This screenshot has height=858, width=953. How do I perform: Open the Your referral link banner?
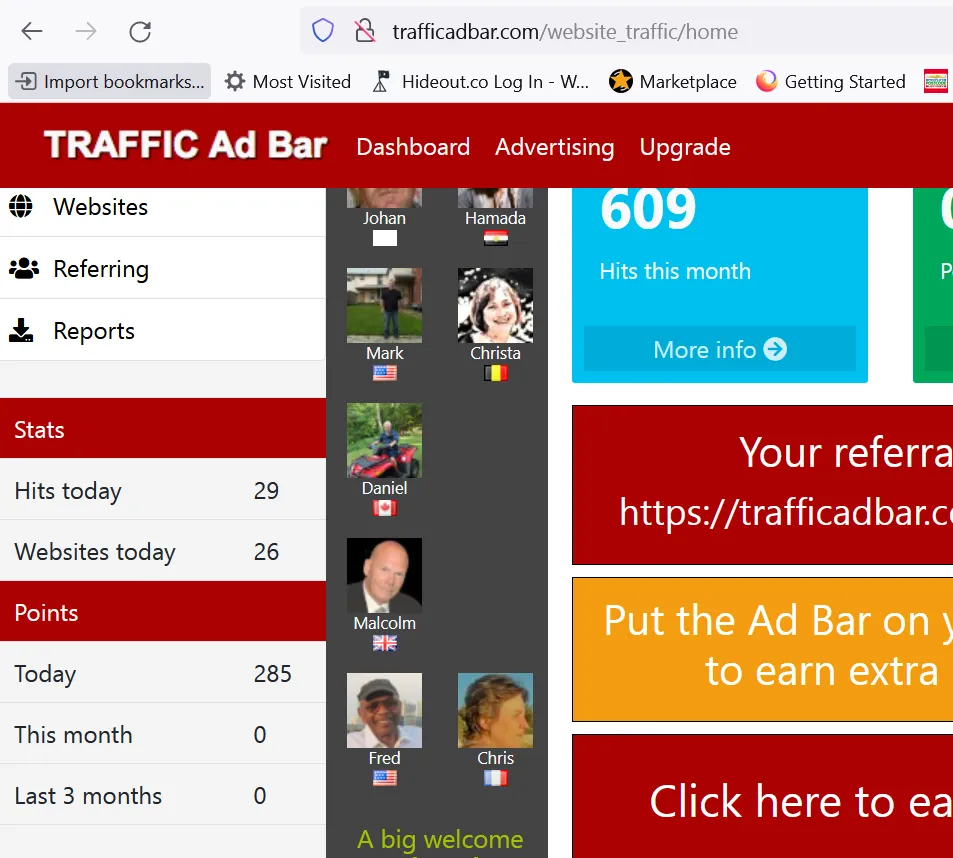pyautogui.click(x=763, y=484)
